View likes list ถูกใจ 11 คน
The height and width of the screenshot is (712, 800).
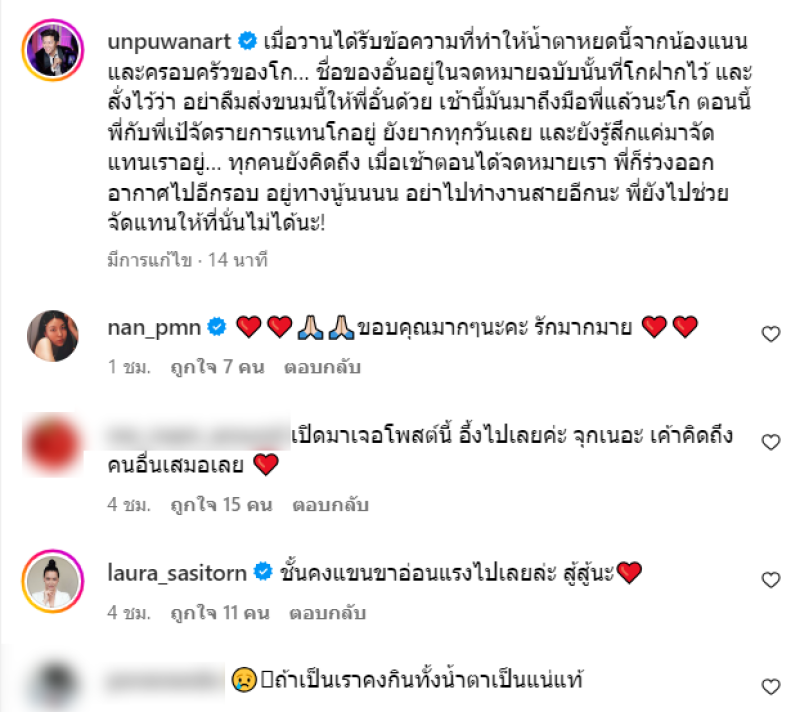[x=220, y=613]
